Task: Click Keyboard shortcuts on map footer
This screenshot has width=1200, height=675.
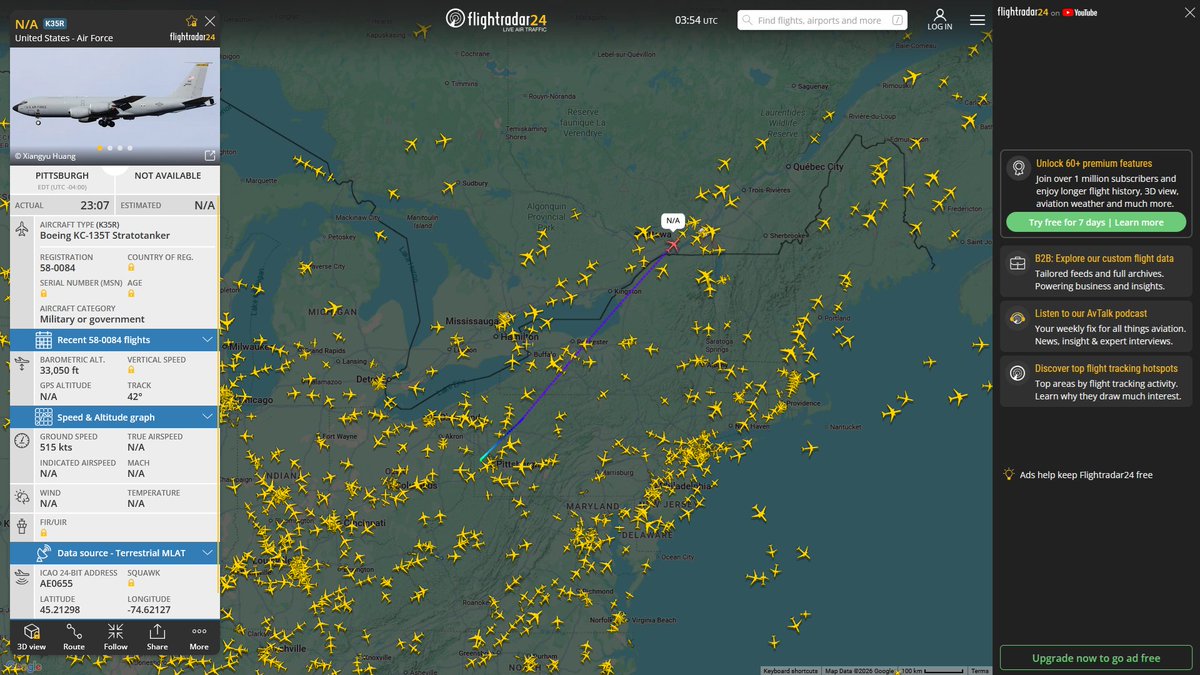Action: tap(791, 671)
